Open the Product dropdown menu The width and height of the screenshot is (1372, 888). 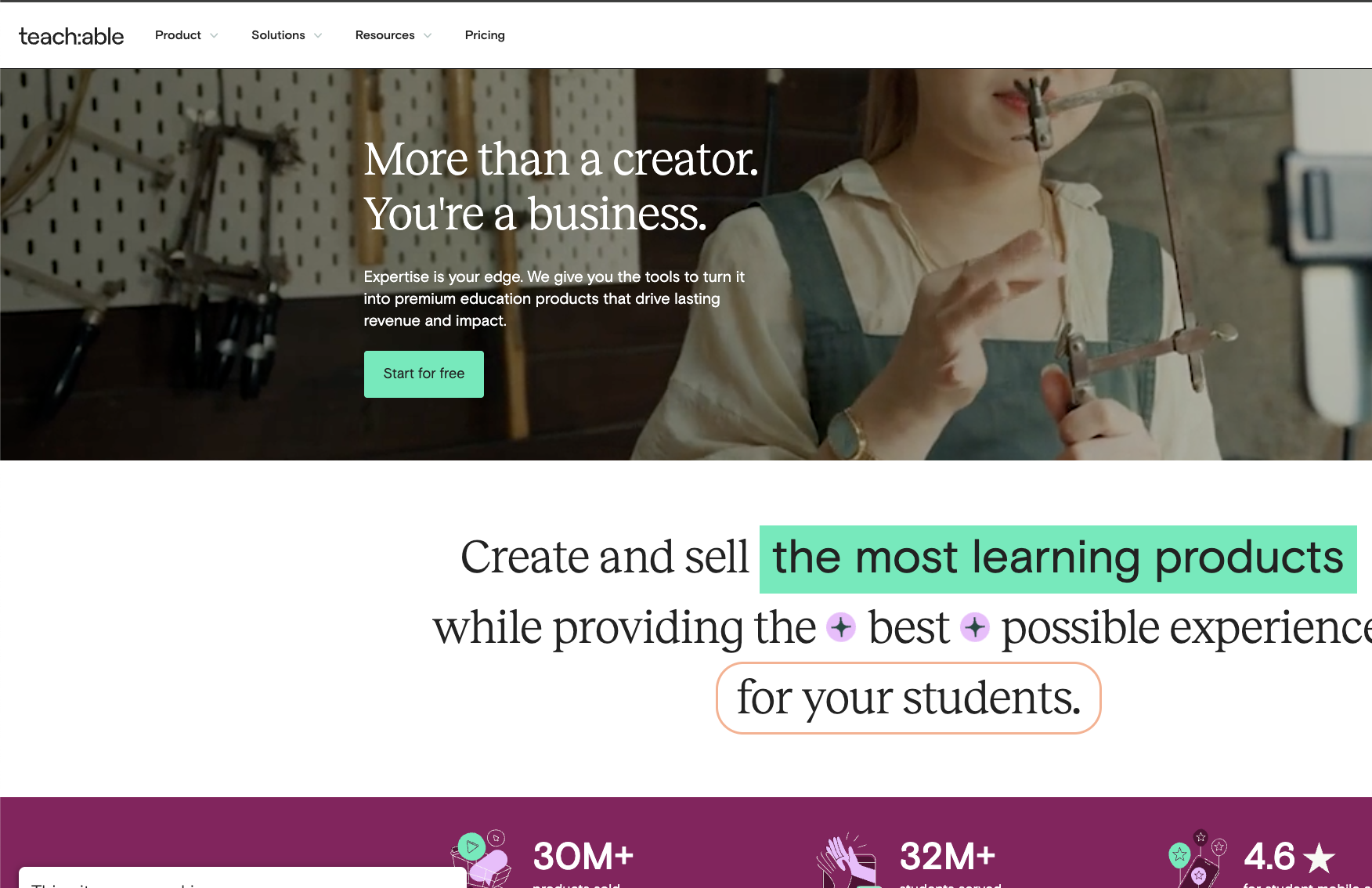(186, 35)
